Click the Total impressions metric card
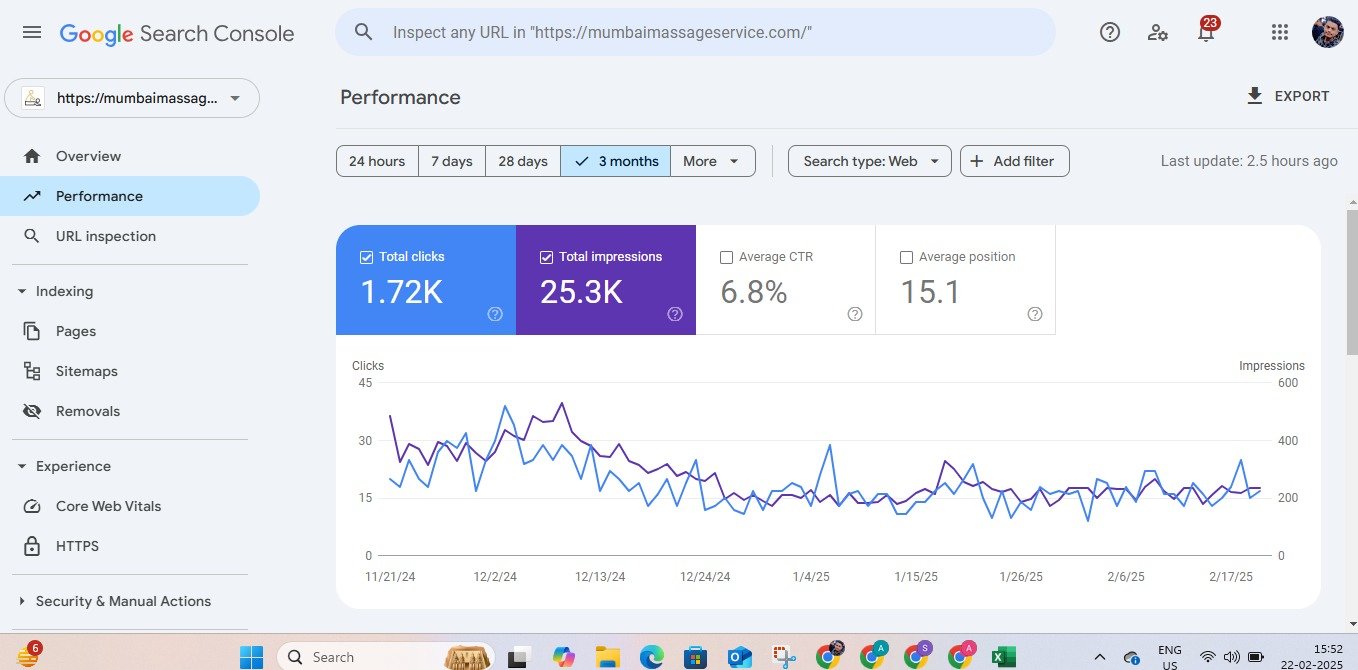Image resolution: width=1358 pixels, height=670 pixels. coord(606,280)
